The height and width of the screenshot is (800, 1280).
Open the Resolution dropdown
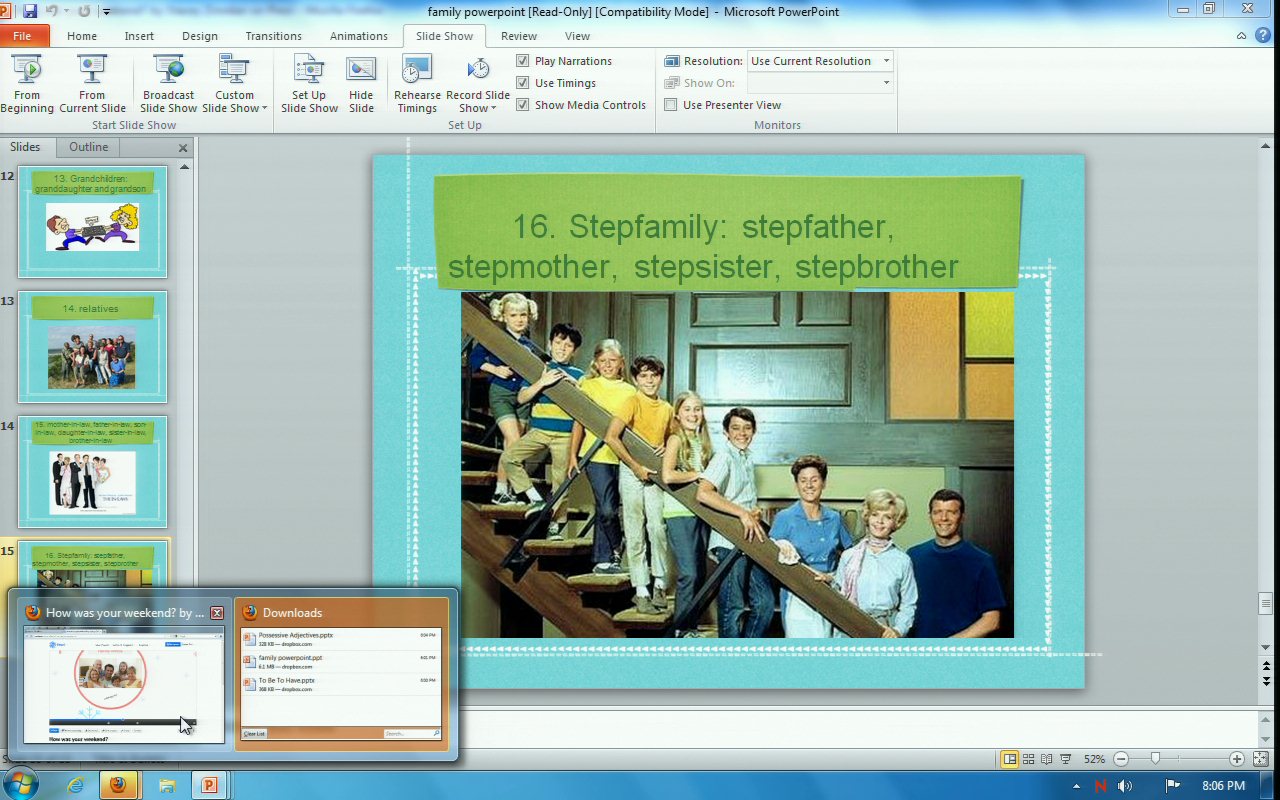(x=885, y=61)
